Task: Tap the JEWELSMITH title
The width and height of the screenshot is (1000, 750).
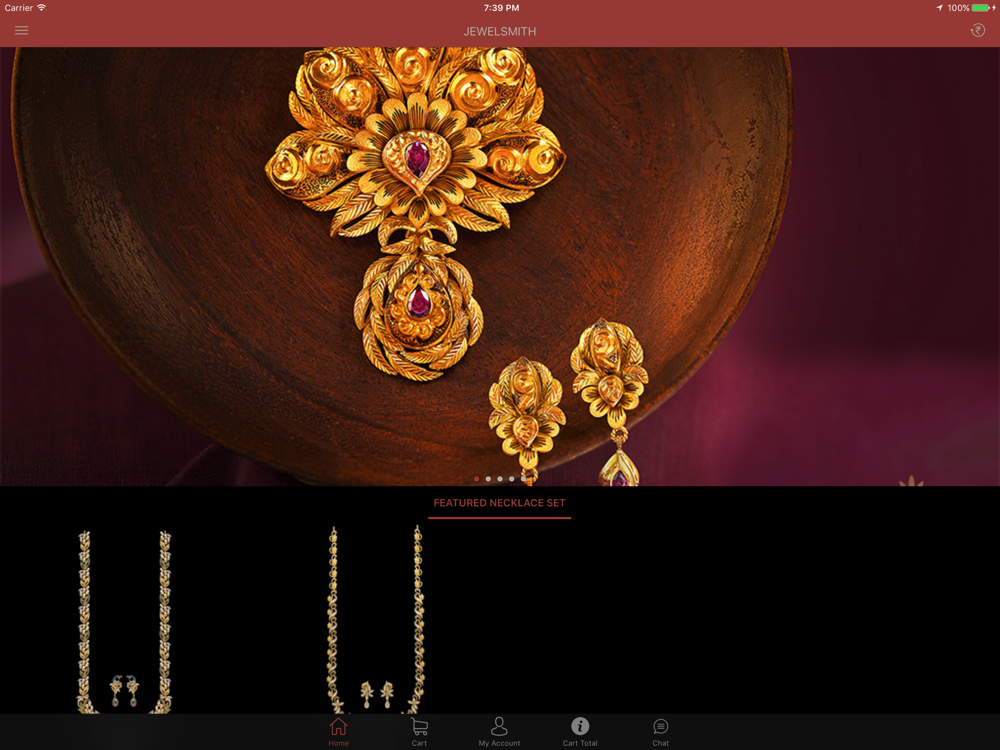Action: pos(499,31)
